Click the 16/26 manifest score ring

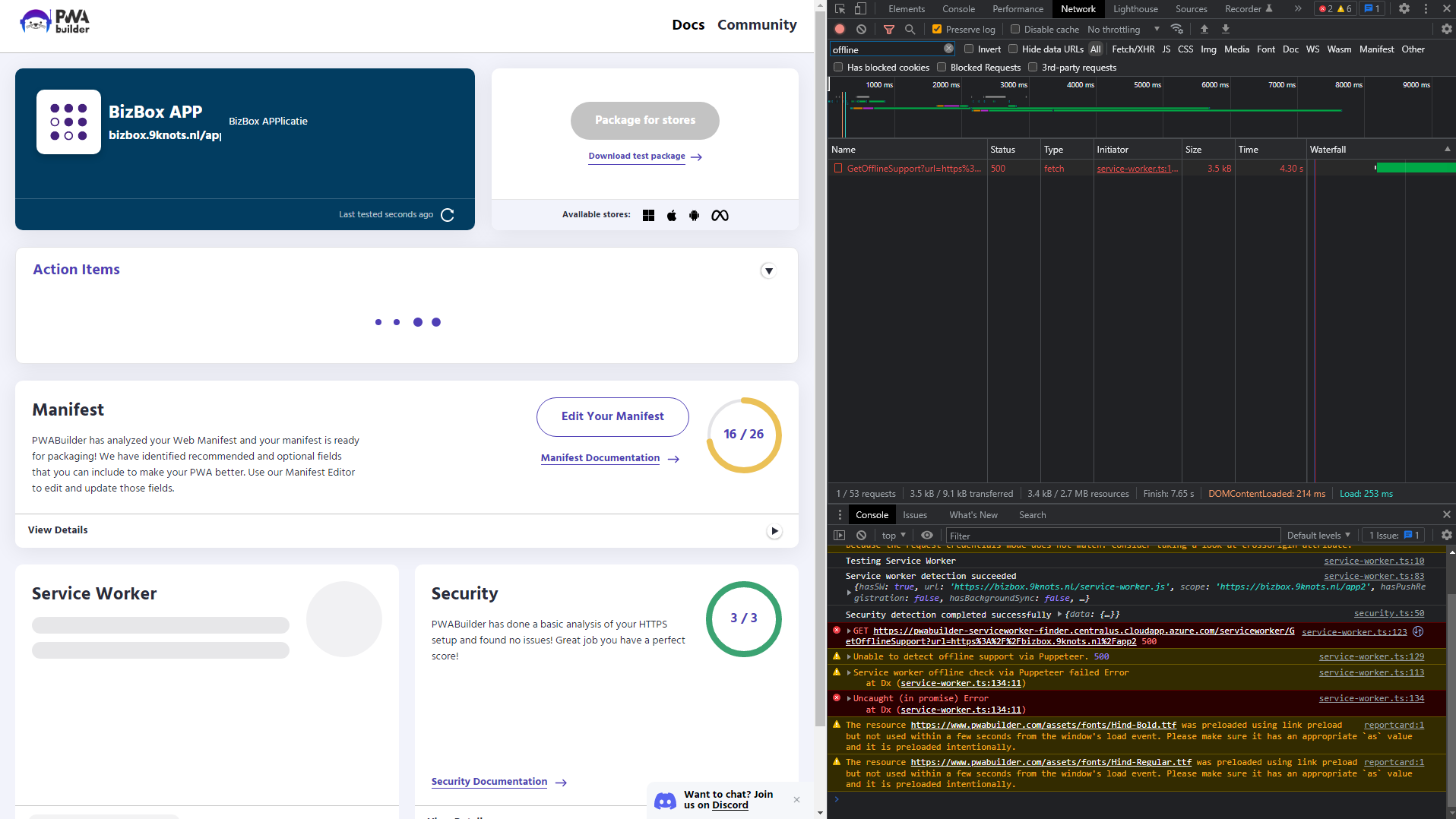pyautogui.click(x=743, y=434)
